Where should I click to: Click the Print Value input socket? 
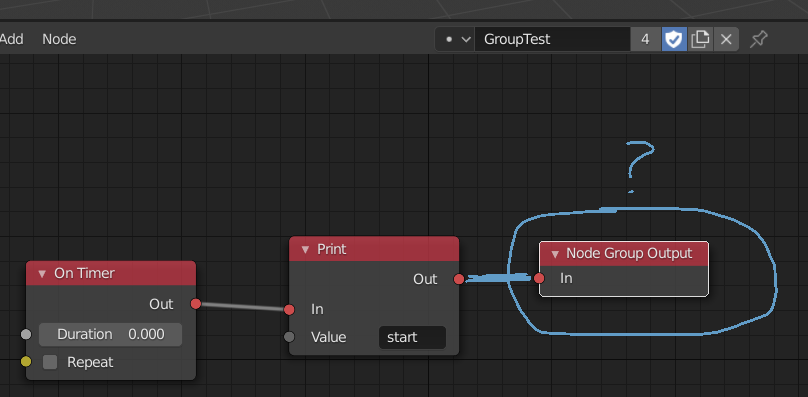(289, 337)
